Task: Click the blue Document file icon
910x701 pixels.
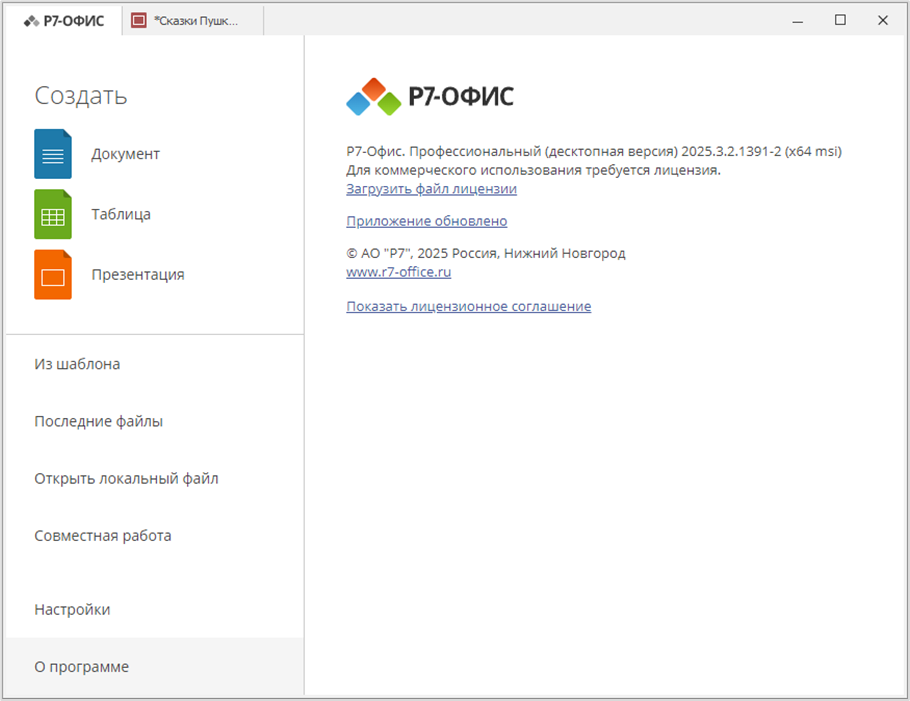Action: pos(53,154)
